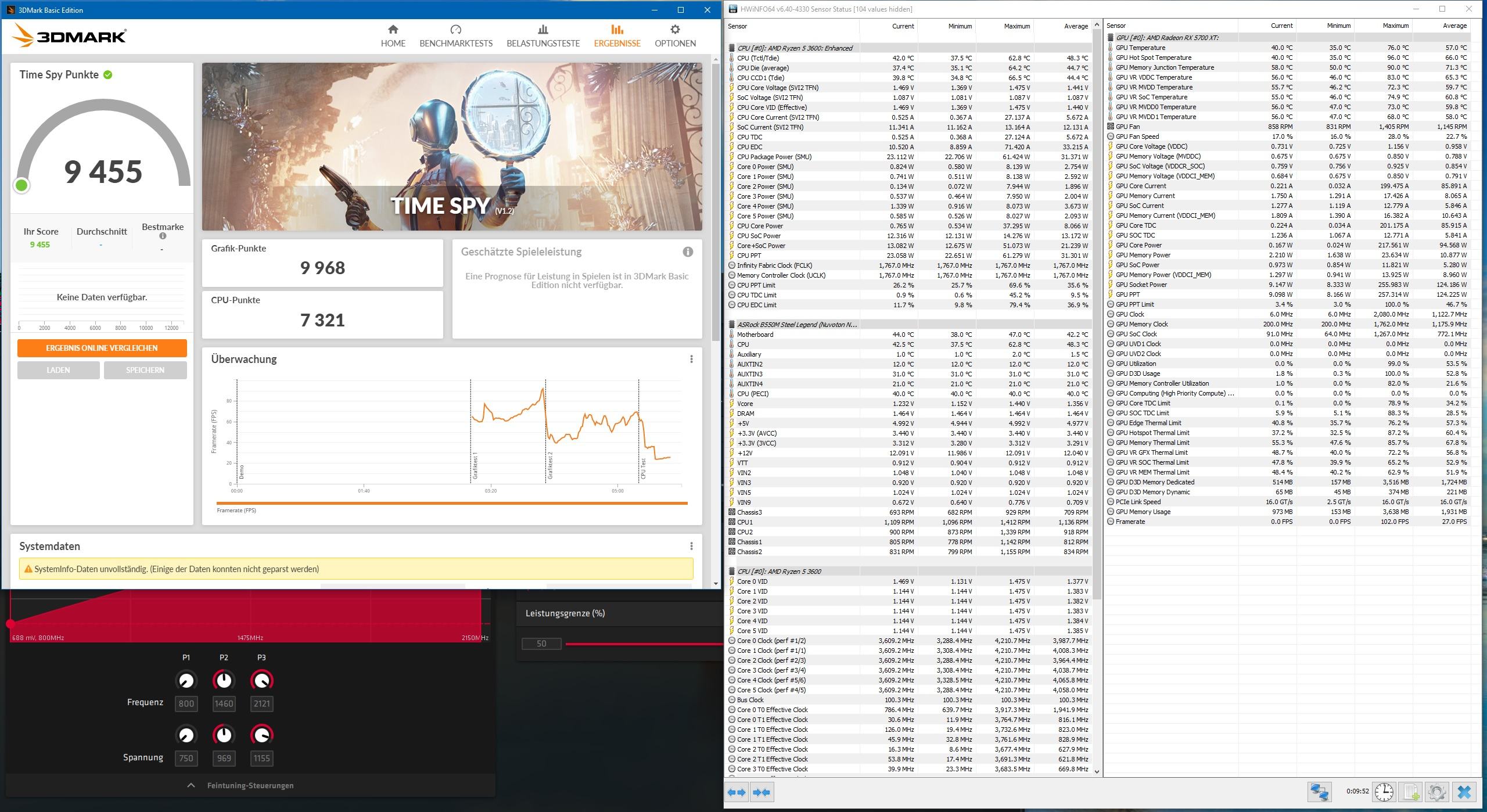
Task: Open the three-dot menu in Systemdaten panel
Action: coord(691,546)
